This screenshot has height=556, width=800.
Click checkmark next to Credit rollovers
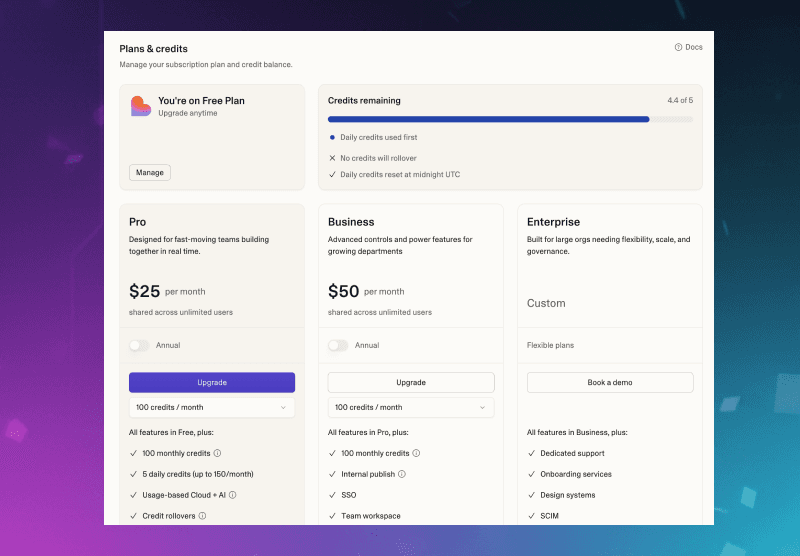133,516
